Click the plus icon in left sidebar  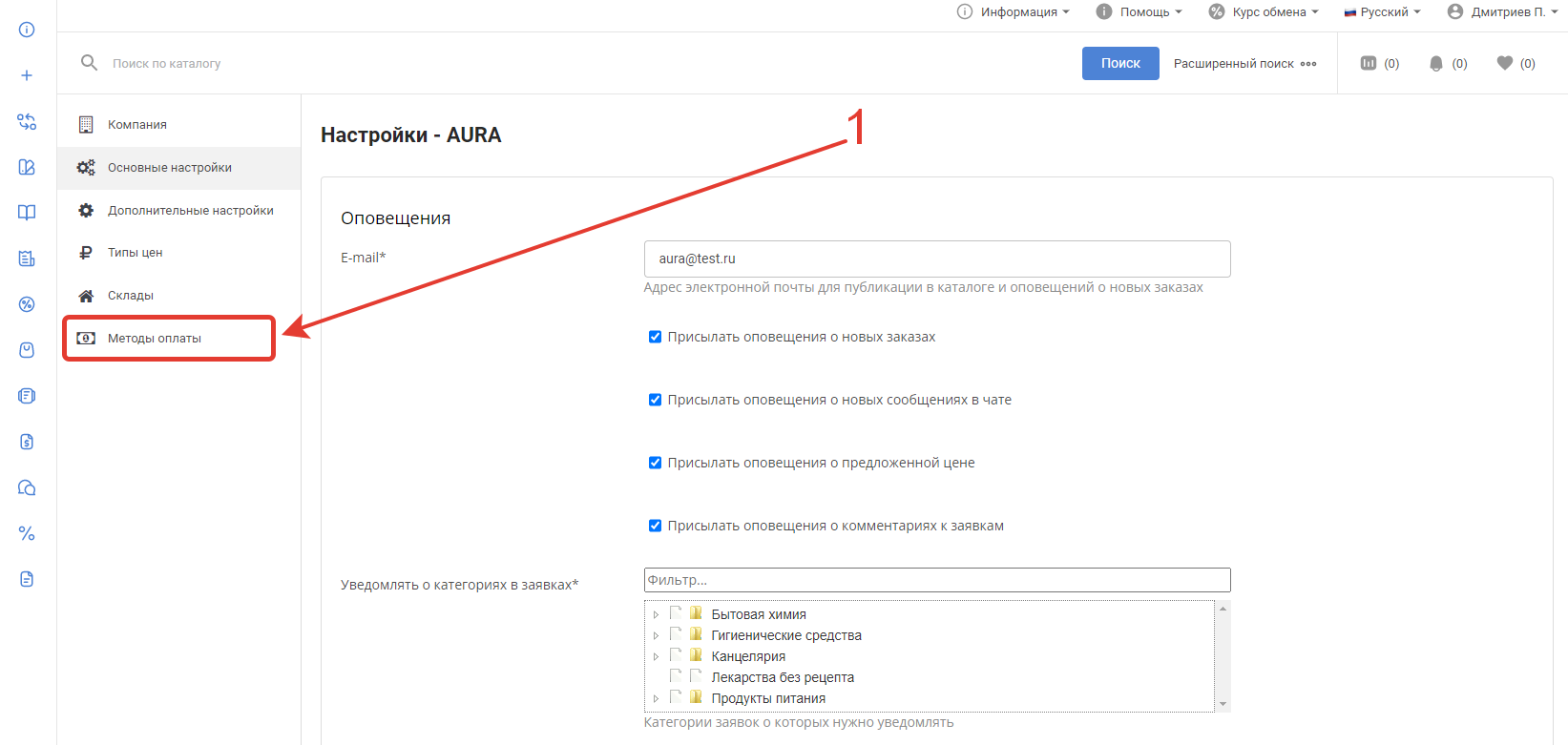click(27, 75)
